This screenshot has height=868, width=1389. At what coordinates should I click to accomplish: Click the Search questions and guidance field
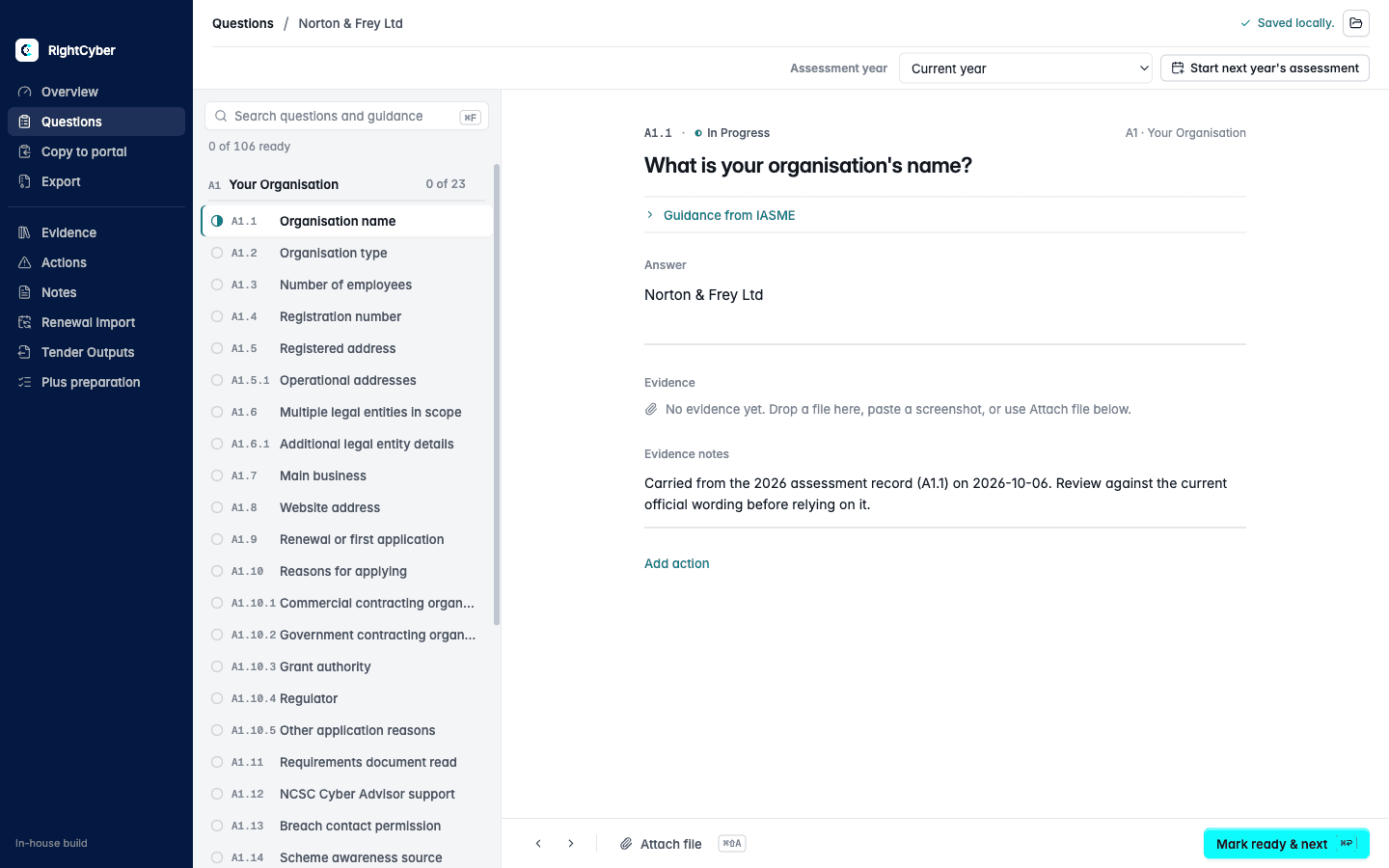[x=346, y=116]
